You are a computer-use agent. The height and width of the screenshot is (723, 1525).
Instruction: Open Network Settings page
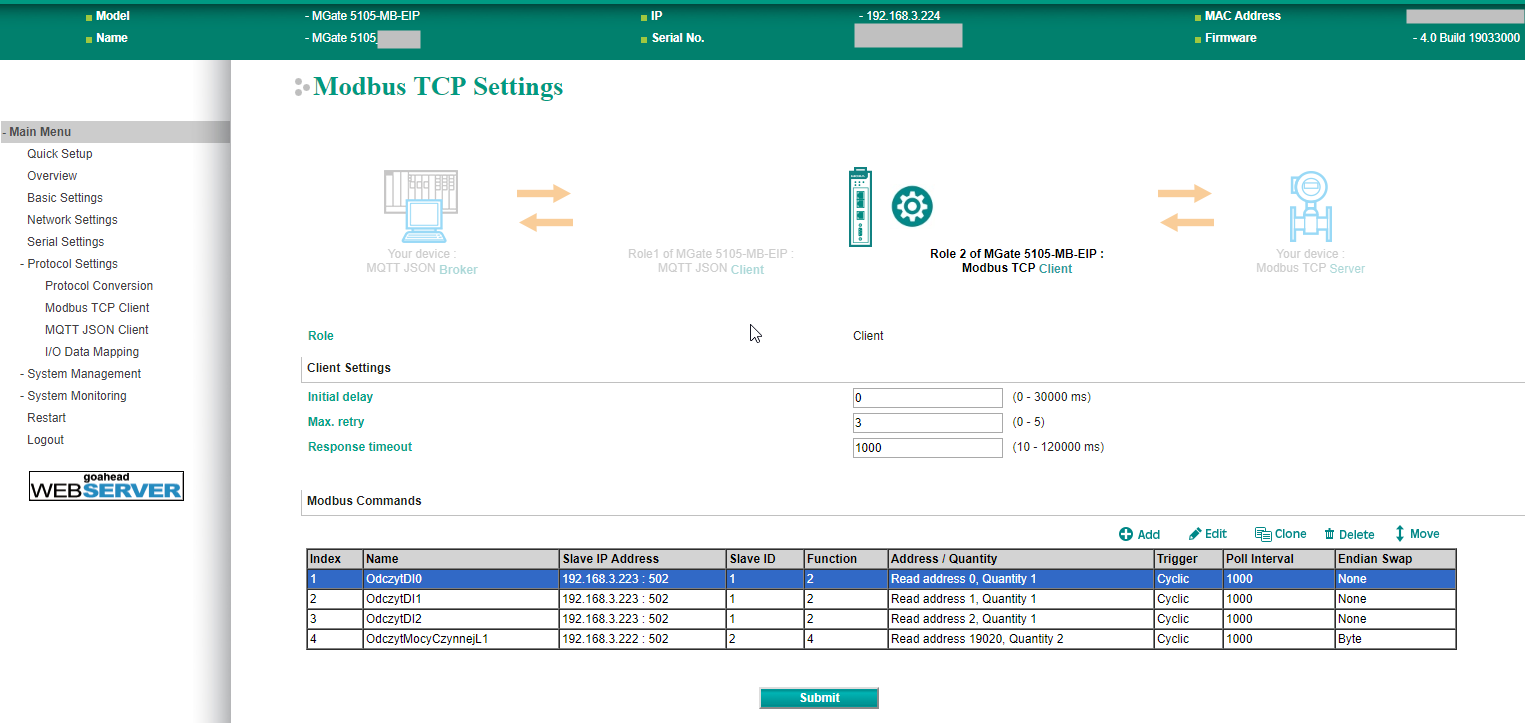pyautogui.click(x=72, y=220)
